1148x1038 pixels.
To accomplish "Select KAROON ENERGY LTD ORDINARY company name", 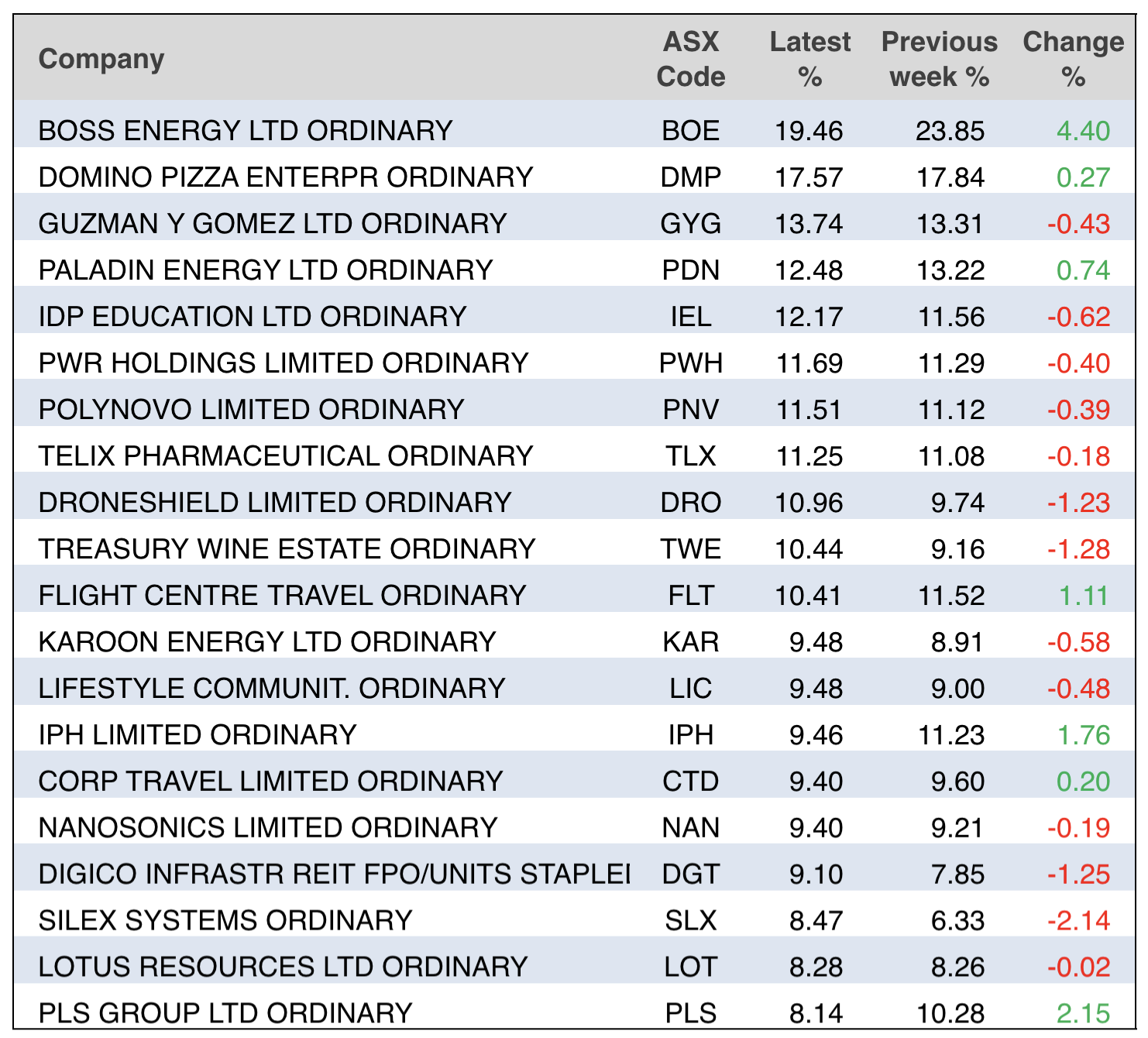I will click(266, 642).
